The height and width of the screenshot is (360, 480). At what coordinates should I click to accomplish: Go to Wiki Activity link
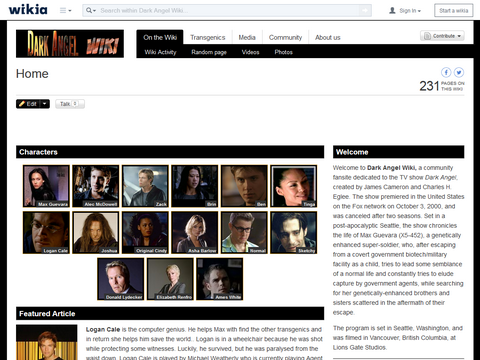(160, 52)
